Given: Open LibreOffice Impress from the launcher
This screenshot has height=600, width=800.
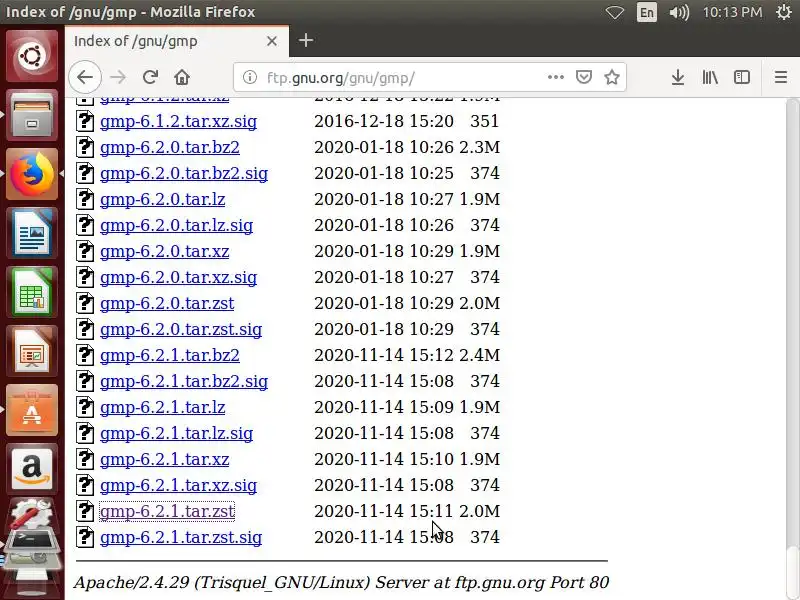Looking at the screenshot, I should pos(32,352).
